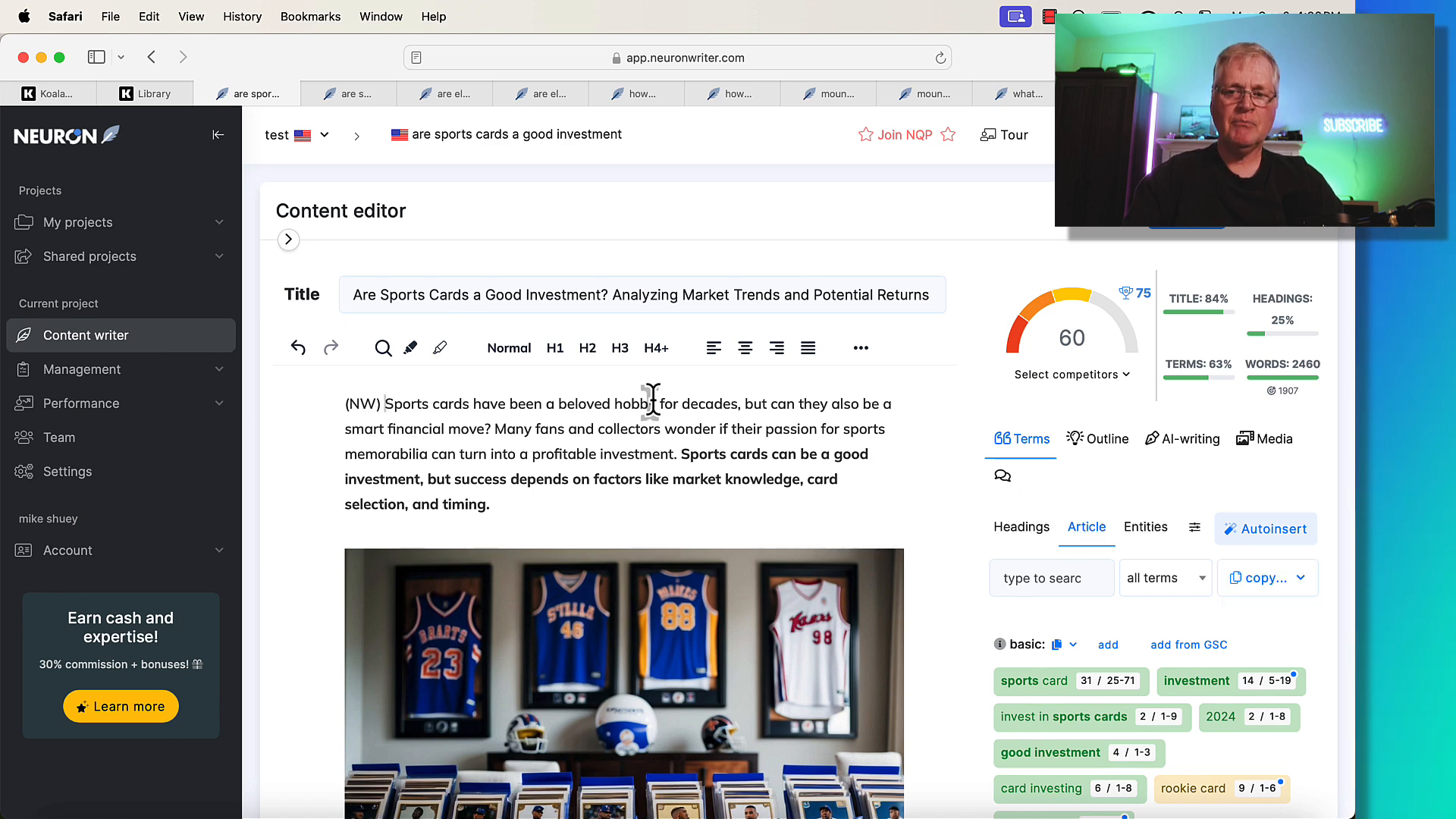Click the undo arrow icon
The height and width of the screenshot is (819, 1456).
pos(298,347)
